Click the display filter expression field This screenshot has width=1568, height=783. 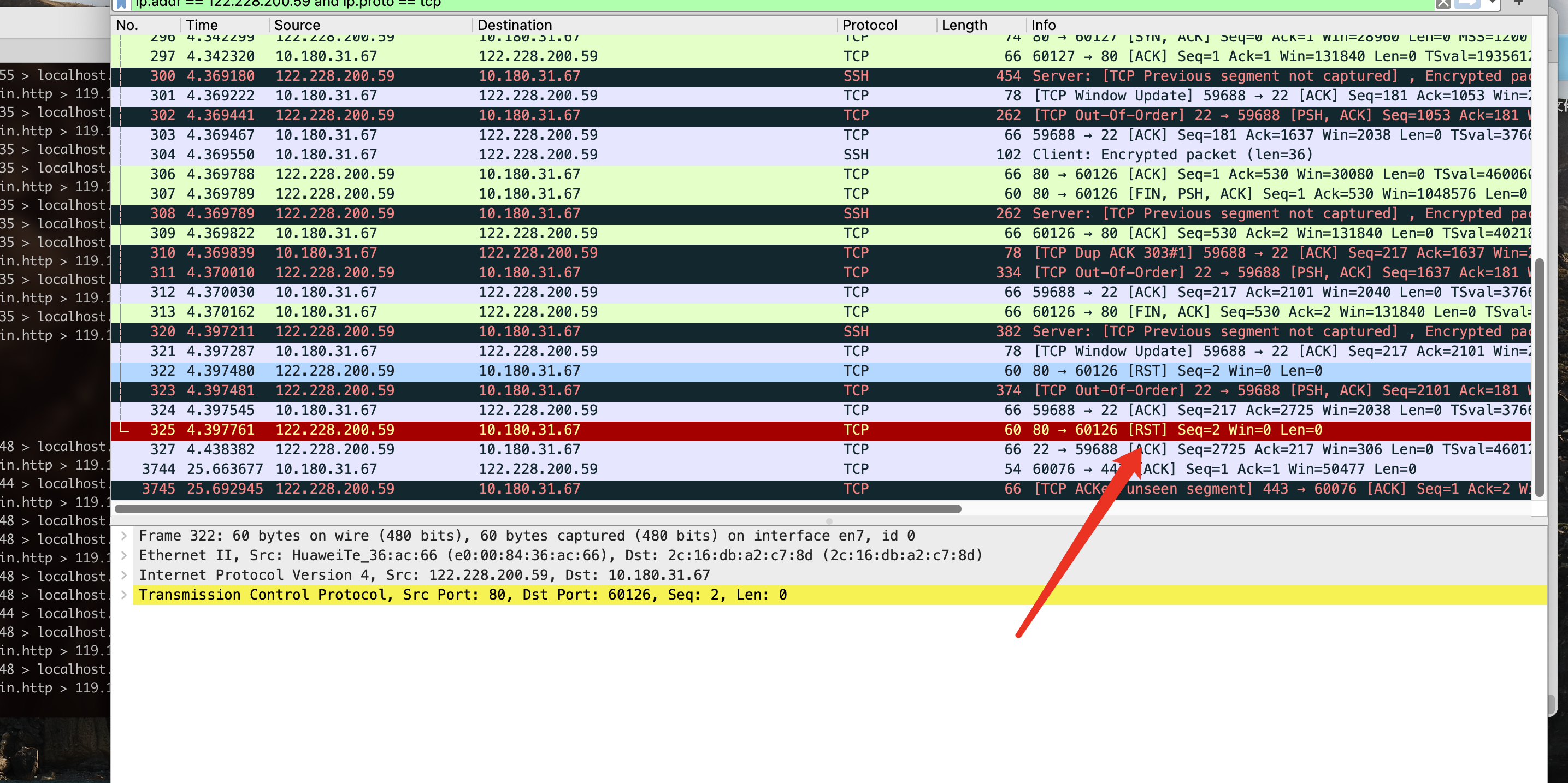coord(730,4)
